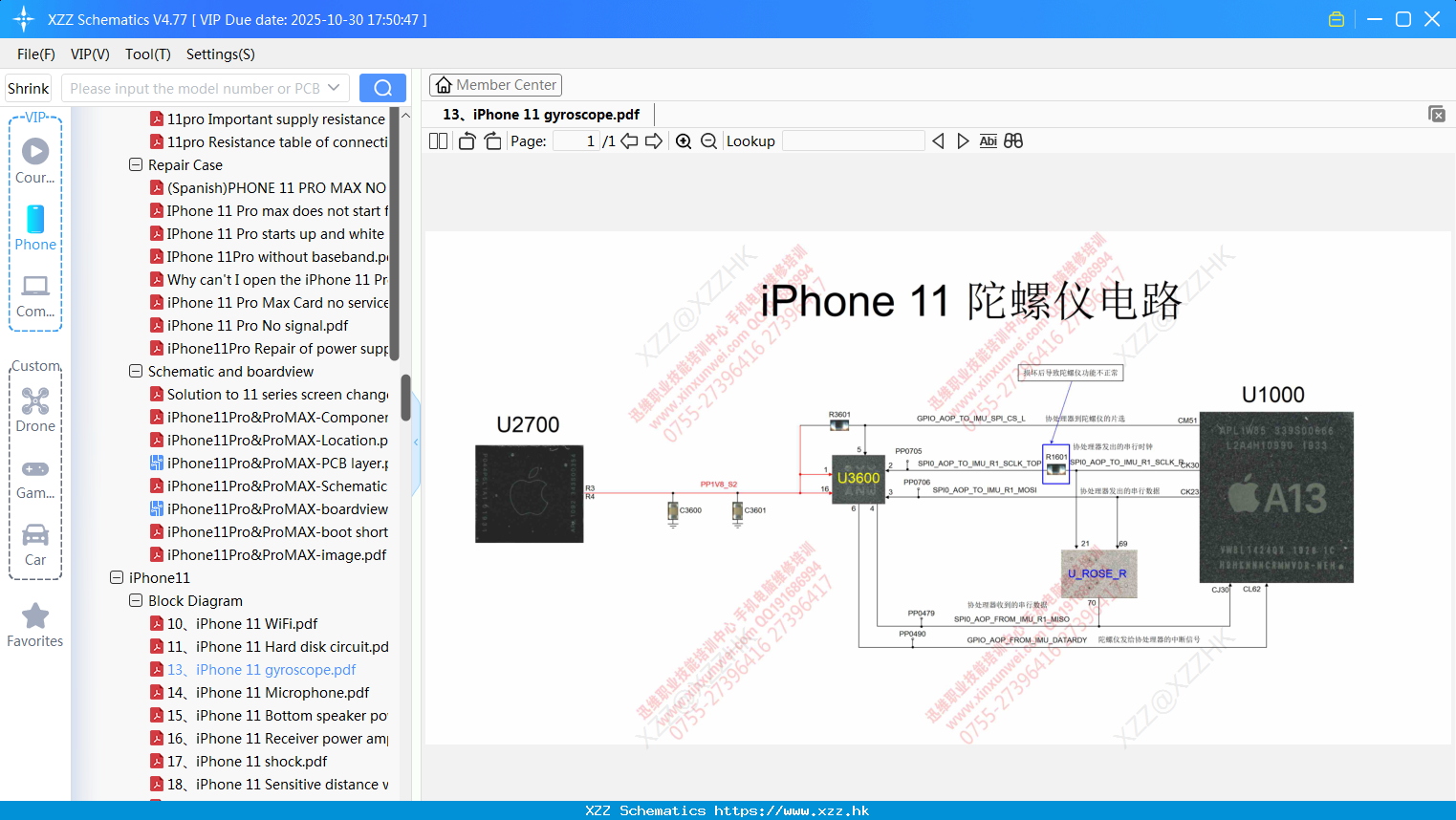Screen dimensions: 1456x820
Task: Rotate the page clockwise
Action: coord(492,141)
